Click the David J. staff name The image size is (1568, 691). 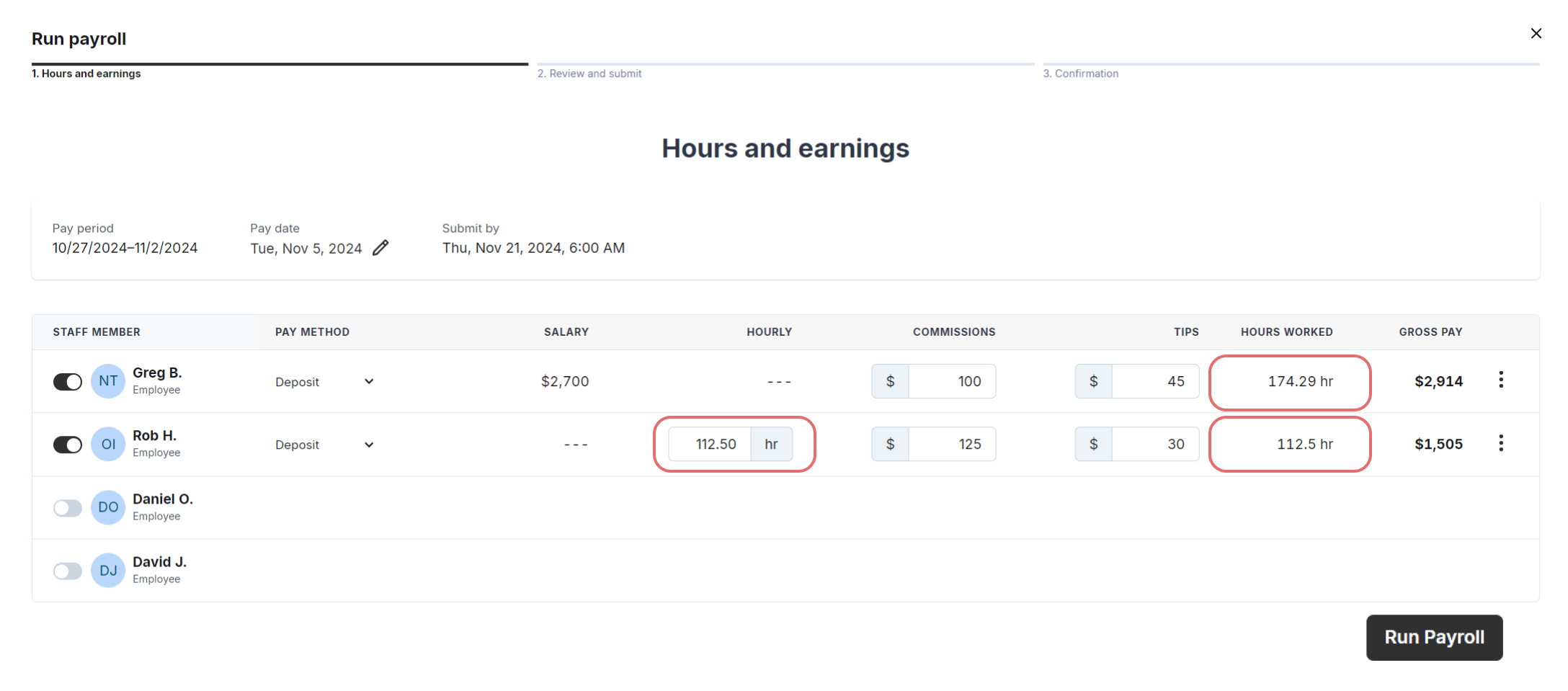(x=159, y=561)
